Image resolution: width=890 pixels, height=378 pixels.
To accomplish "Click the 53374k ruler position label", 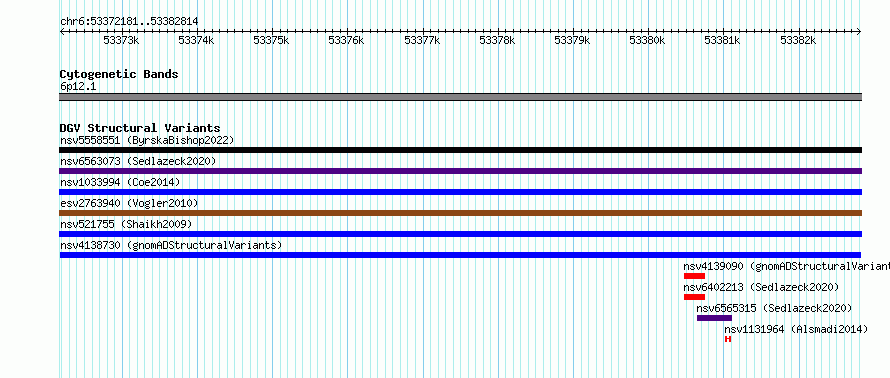I will tap(196, 40).
